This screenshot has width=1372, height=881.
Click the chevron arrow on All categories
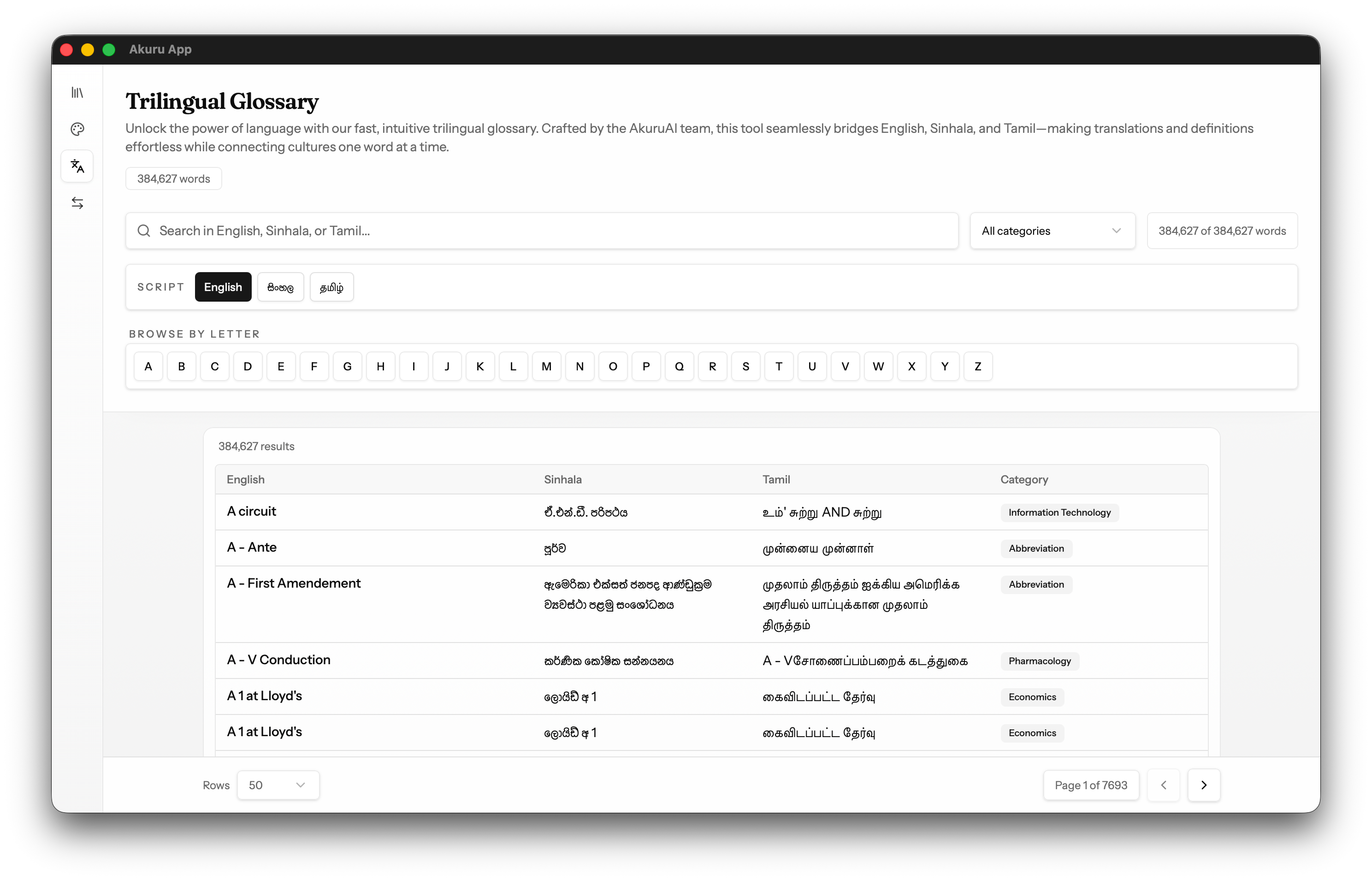(x=1116, y=231)
